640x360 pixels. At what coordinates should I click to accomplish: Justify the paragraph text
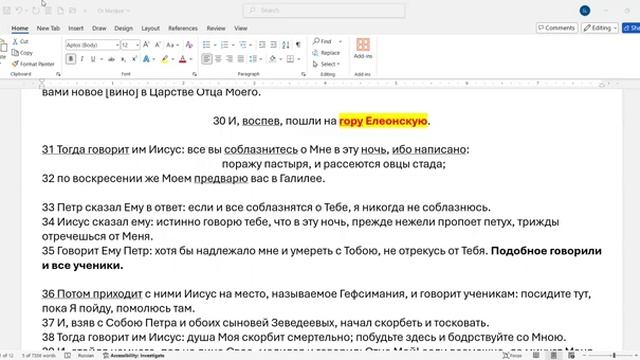[x=241, y=59]
